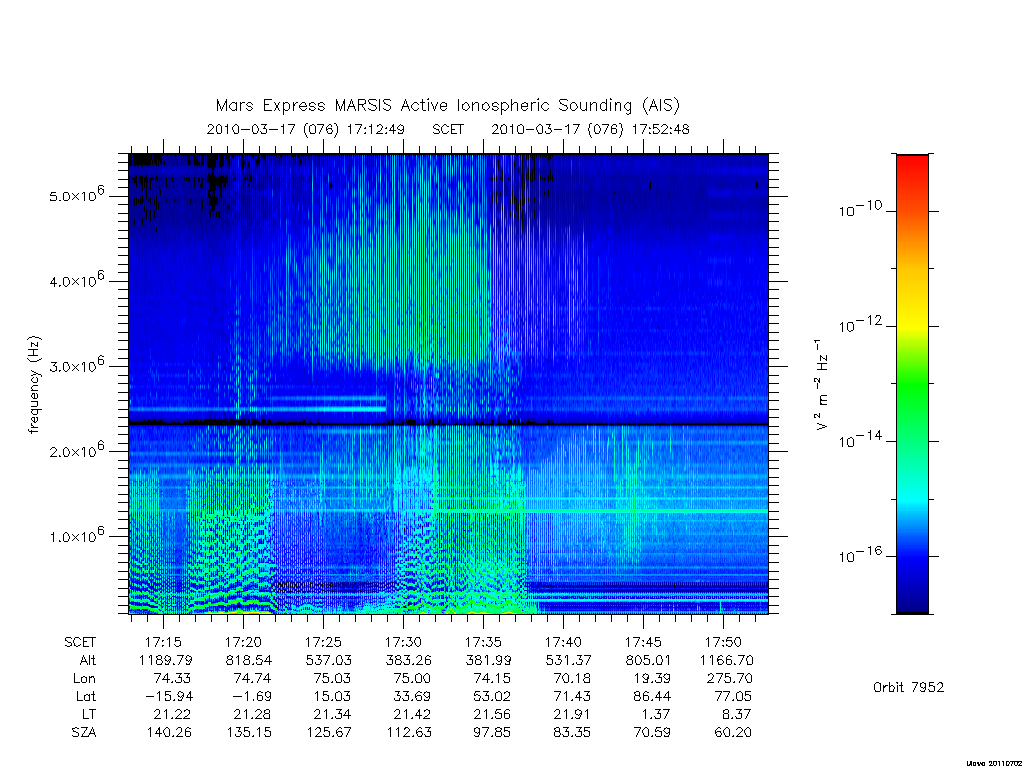
Task: Click the green band of the color bar
Action: tap(912, 385)
